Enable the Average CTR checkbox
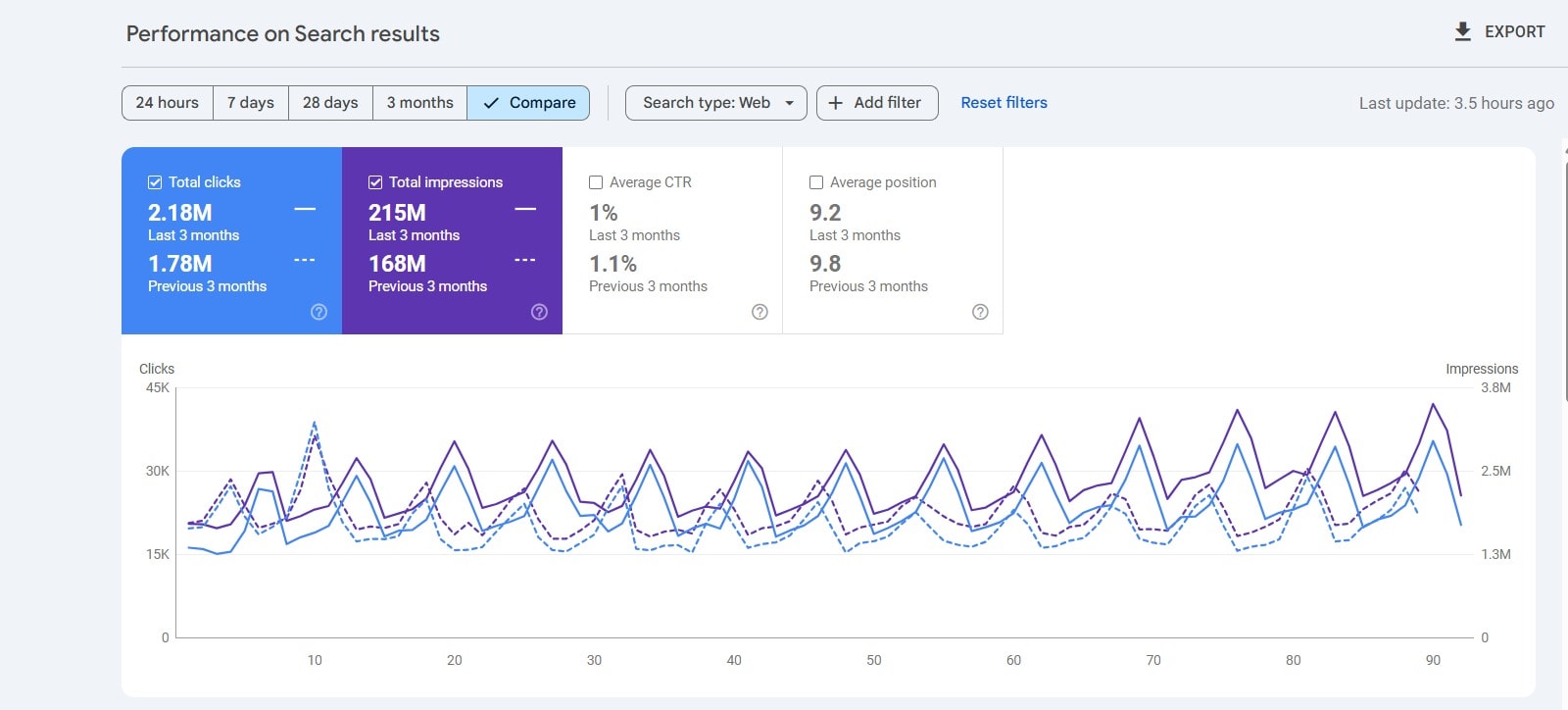 596,182
